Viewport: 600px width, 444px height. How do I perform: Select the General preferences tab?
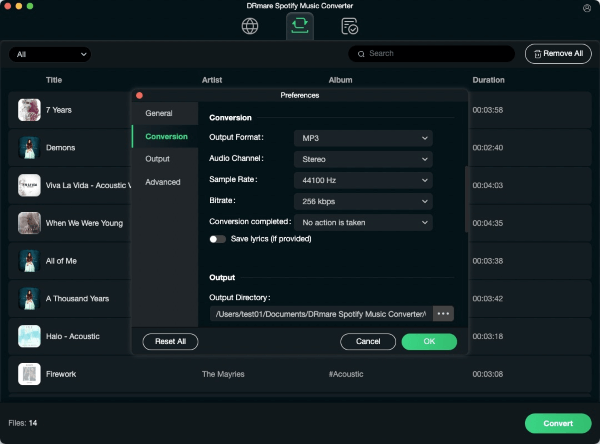[x=165, y=113]
